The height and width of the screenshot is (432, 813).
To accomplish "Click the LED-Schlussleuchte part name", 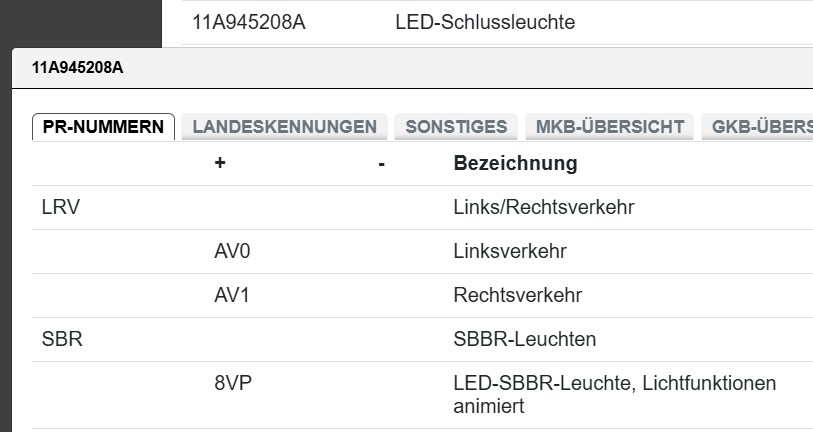I will tap(485, 22).
